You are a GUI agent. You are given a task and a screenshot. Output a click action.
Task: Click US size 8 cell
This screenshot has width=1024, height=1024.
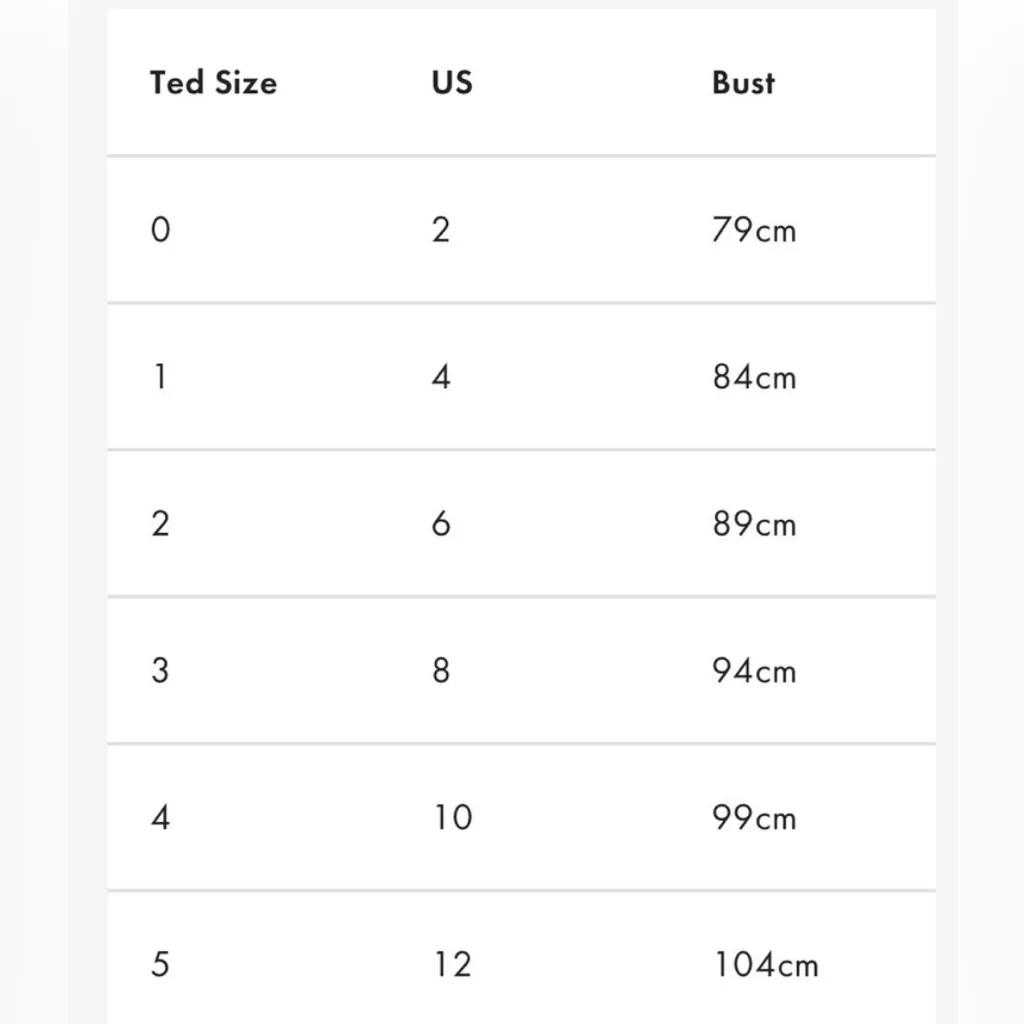click(x=441, y=670)
